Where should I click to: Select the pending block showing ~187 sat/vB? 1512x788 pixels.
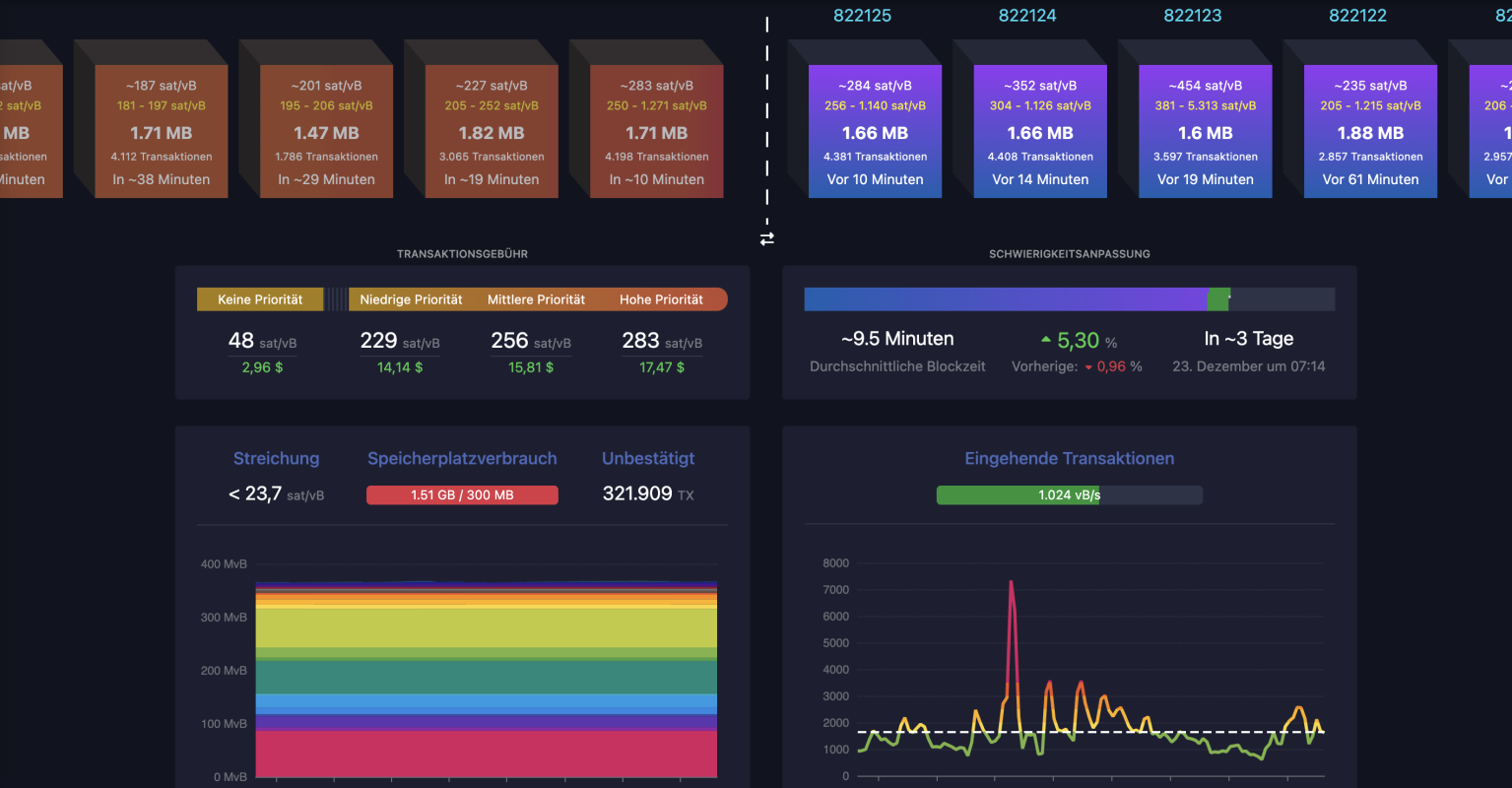coord(162,130)
